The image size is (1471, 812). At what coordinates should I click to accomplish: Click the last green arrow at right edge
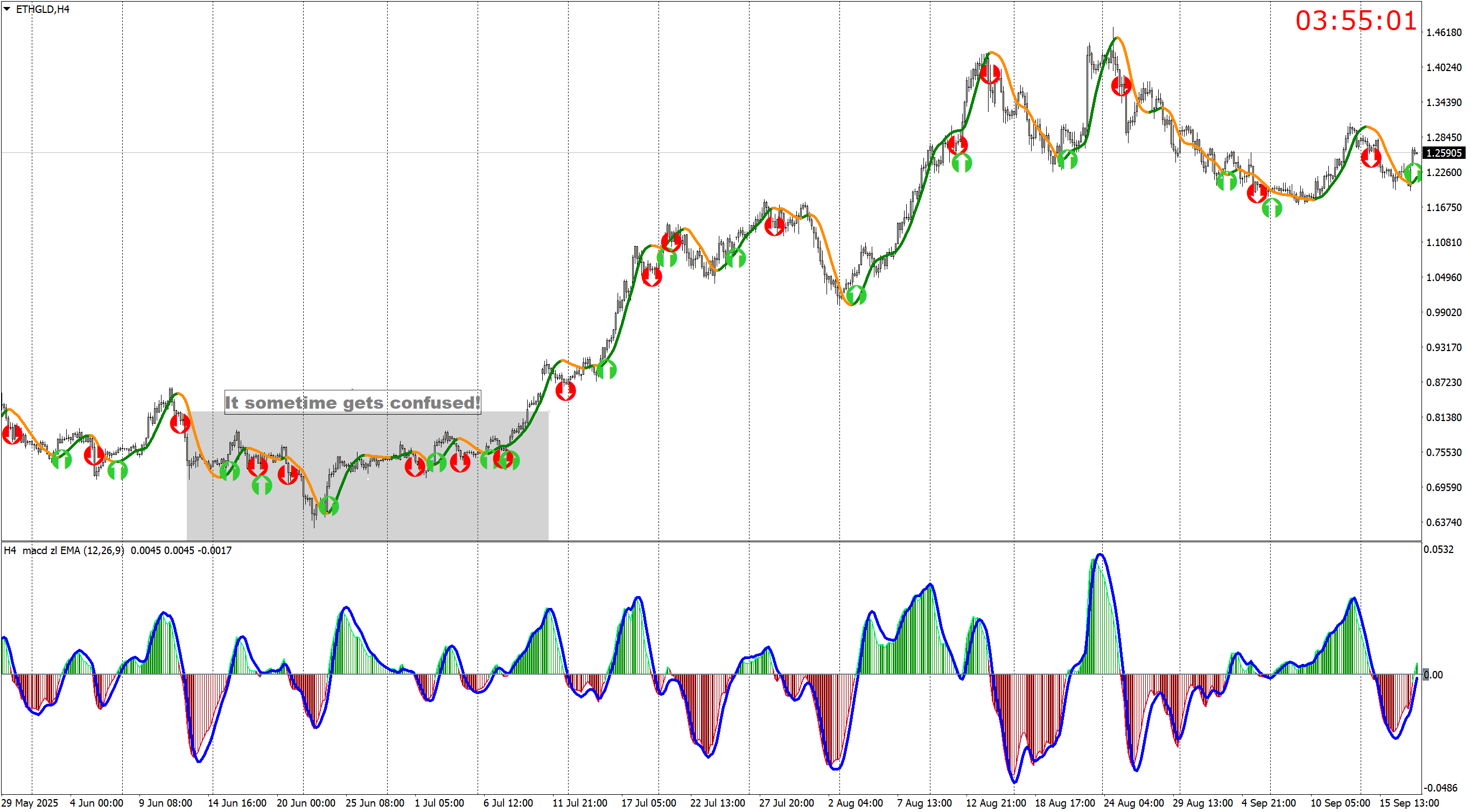[1414, 172]
